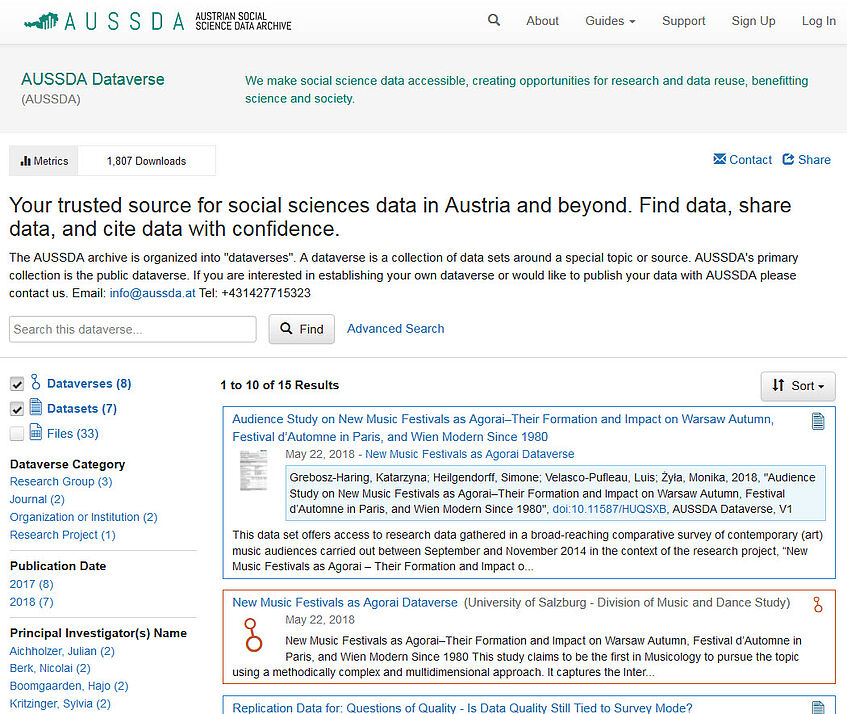Click orange dataverse icon on New Music Festivals card

818,604
